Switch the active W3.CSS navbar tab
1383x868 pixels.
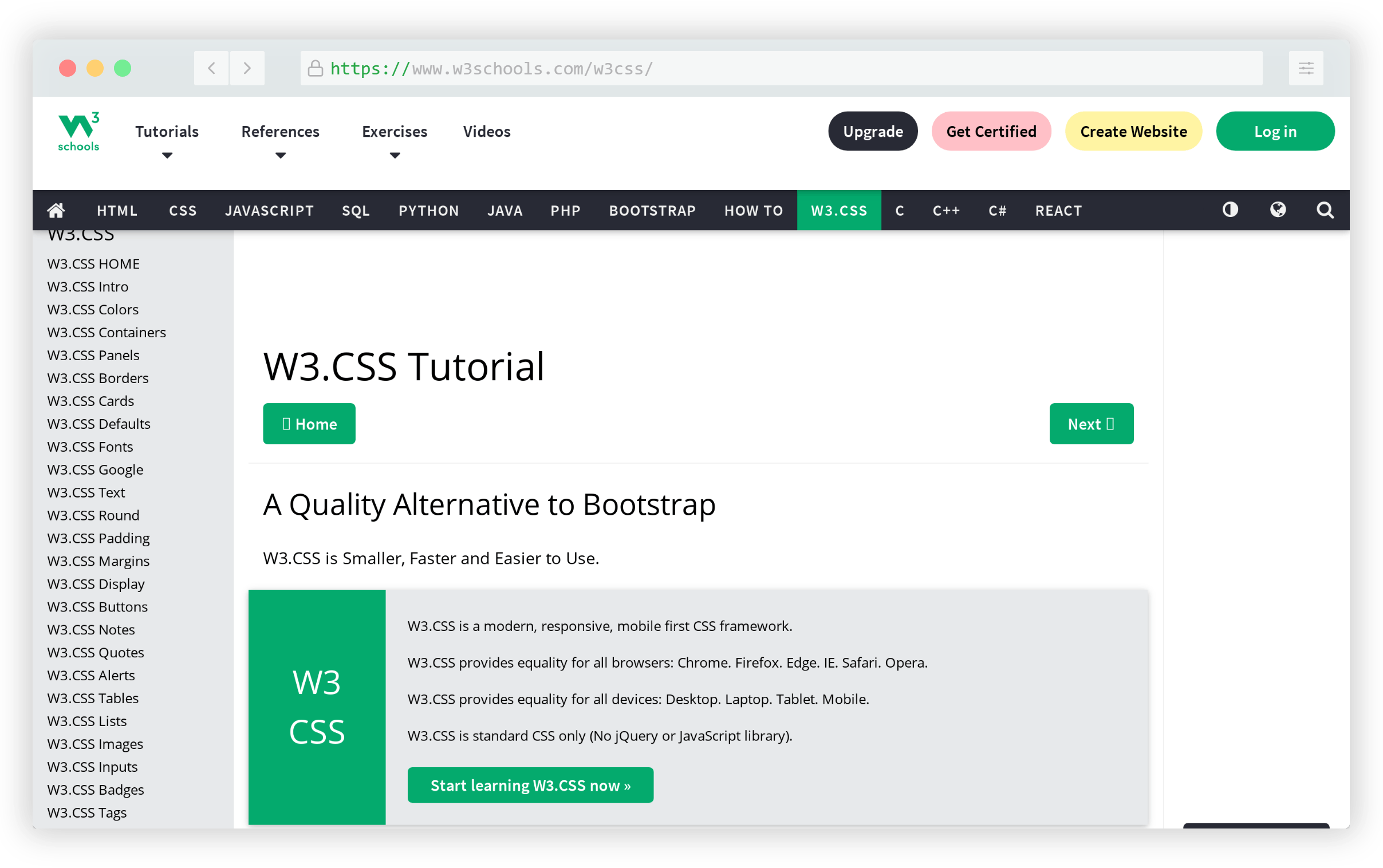[839, 210]
